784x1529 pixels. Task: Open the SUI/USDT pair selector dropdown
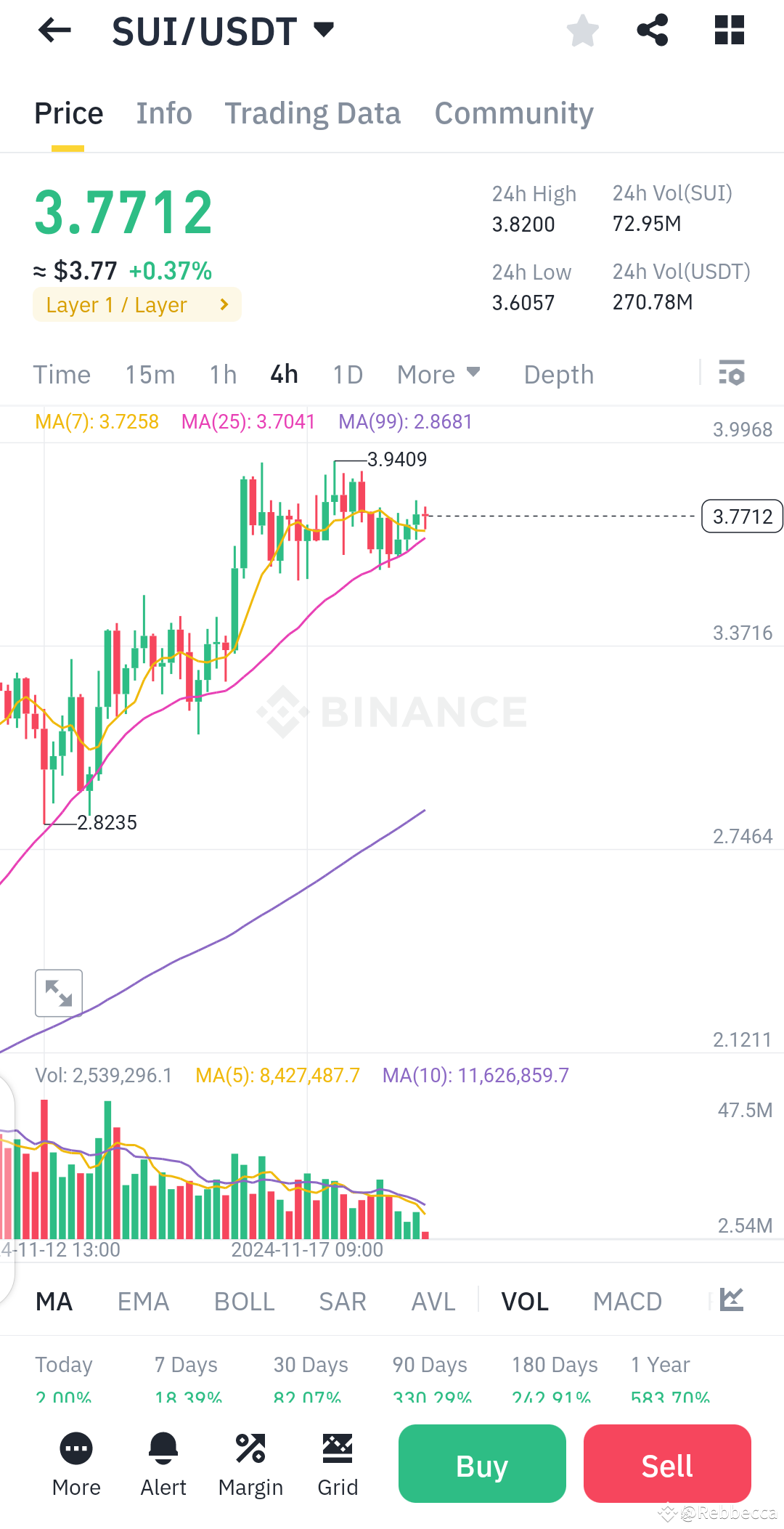click(x=324, y=29)
